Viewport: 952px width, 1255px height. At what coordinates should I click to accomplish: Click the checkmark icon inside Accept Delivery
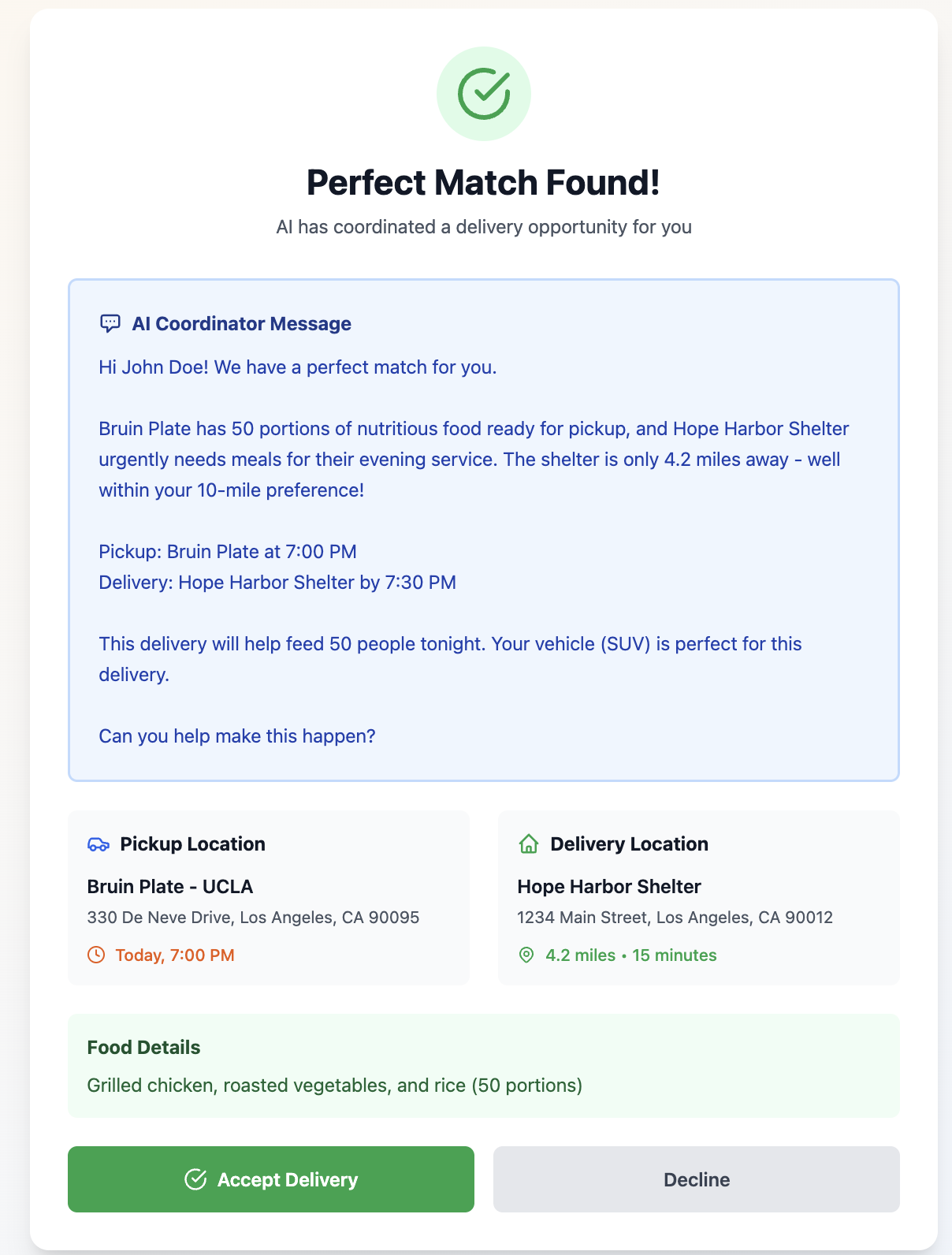pos(195,1179)
